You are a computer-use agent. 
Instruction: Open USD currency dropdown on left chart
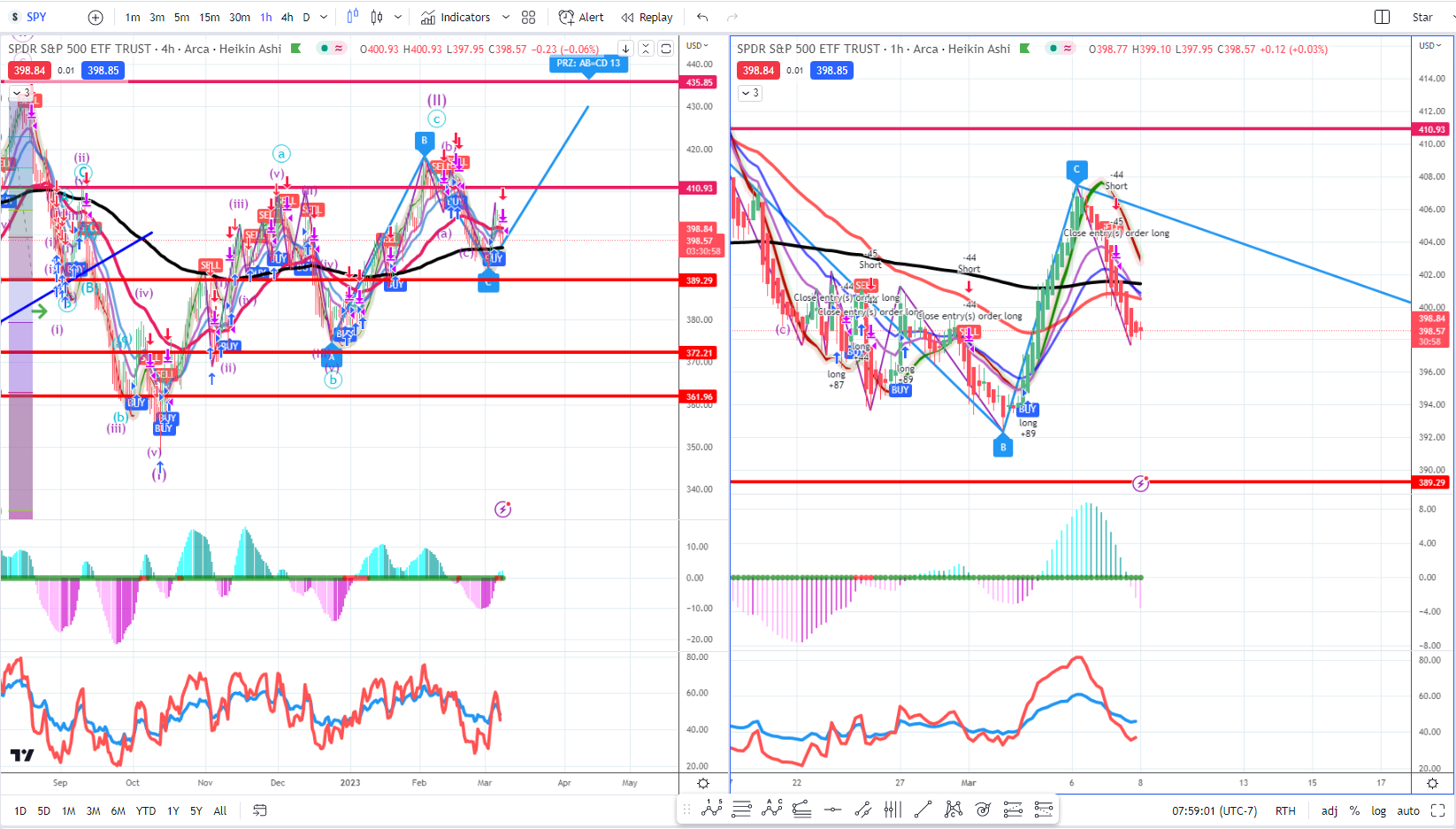click(x=698, y=45)
